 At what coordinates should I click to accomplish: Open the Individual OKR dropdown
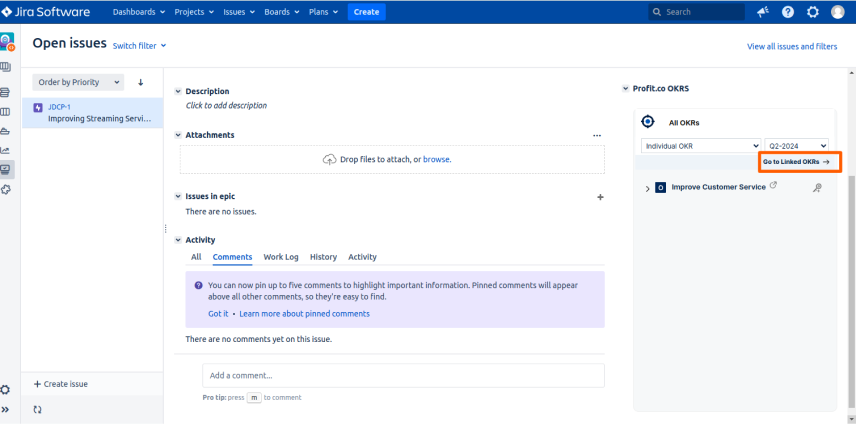(x=701, y=146)
